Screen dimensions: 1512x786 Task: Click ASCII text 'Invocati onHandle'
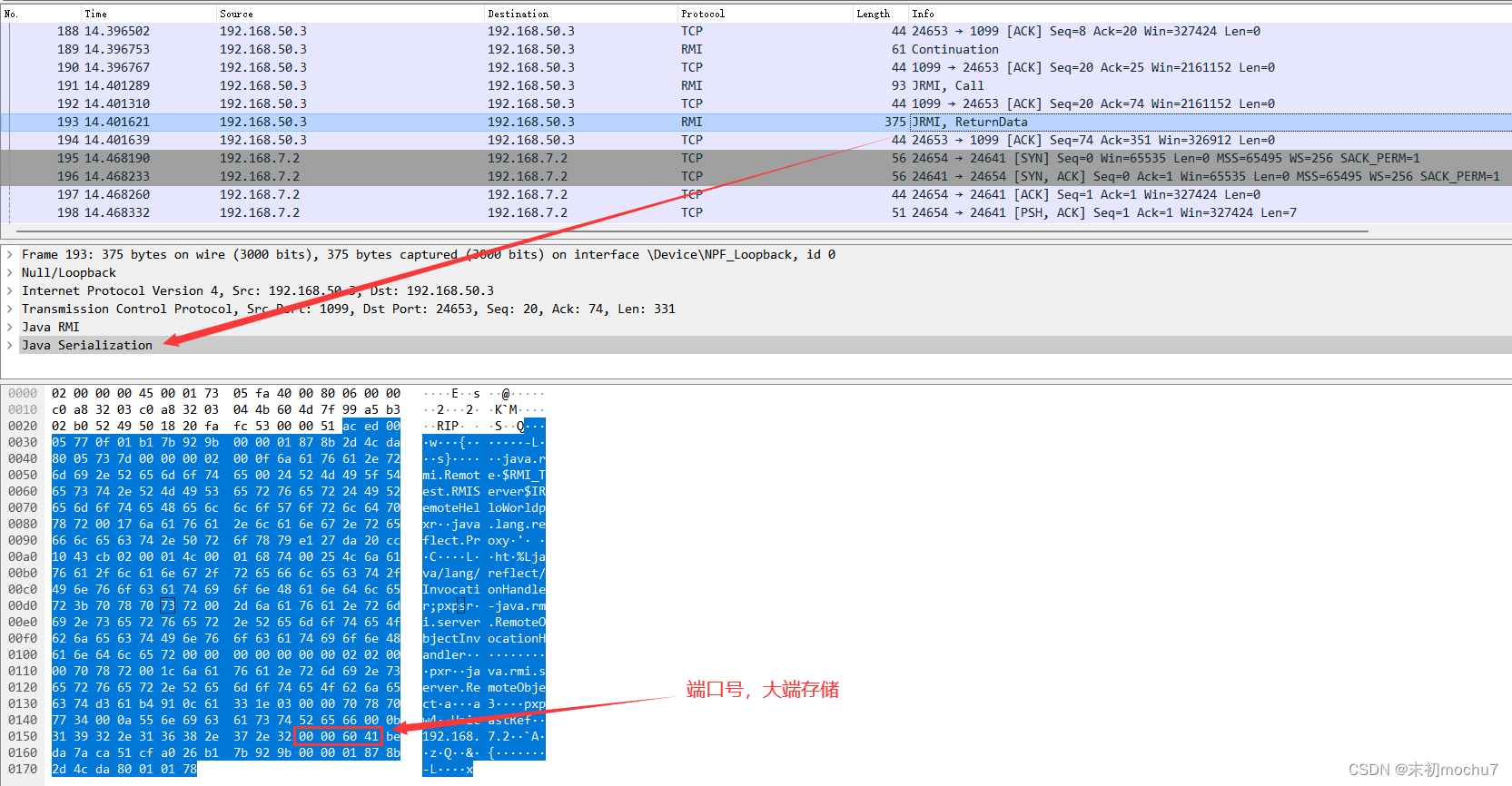pyautogui.click(x=484, y=590)
